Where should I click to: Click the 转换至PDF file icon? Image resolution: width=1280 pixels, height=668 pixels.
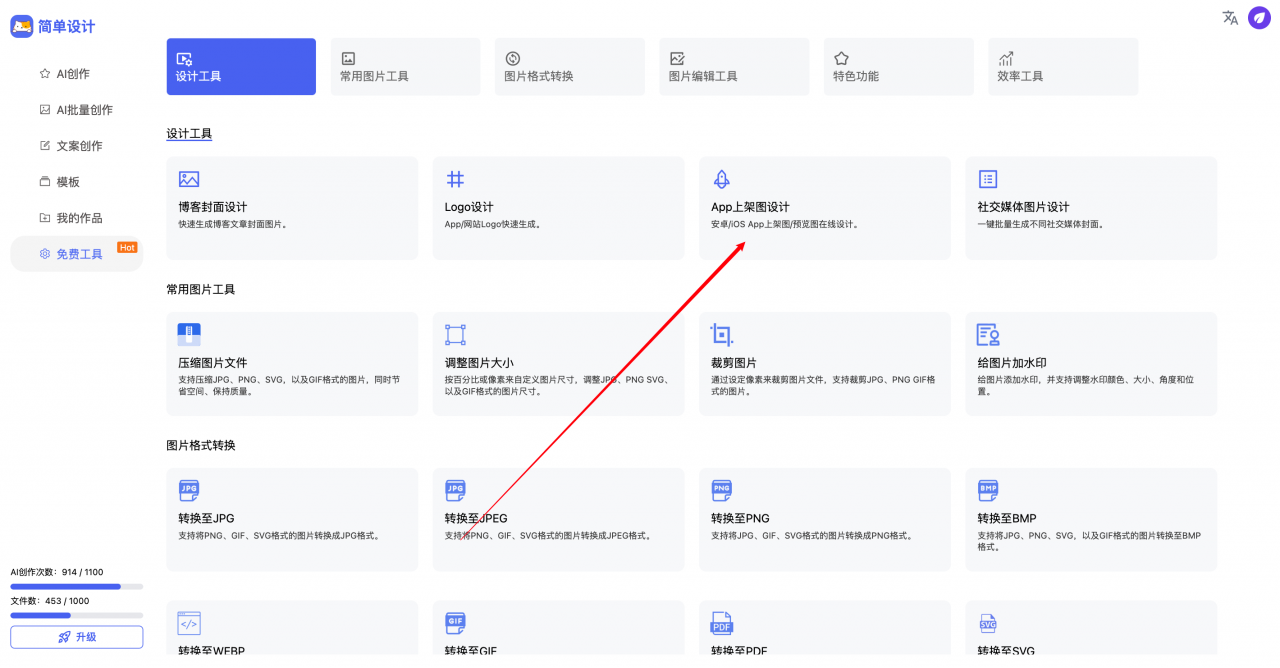tap(722, 624)
